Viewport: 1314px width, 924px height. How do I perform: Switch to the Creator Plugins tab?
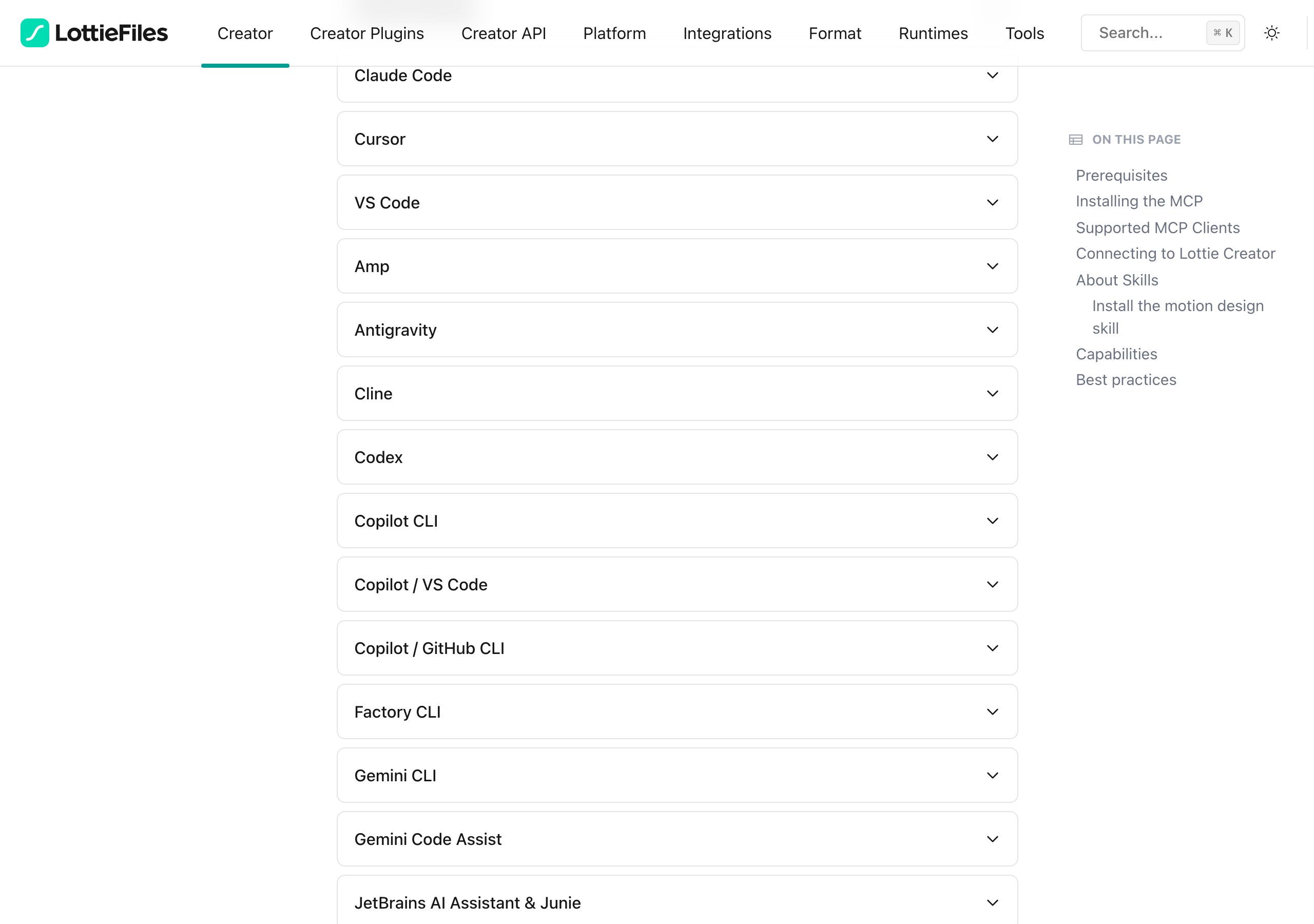coord(367,33)
